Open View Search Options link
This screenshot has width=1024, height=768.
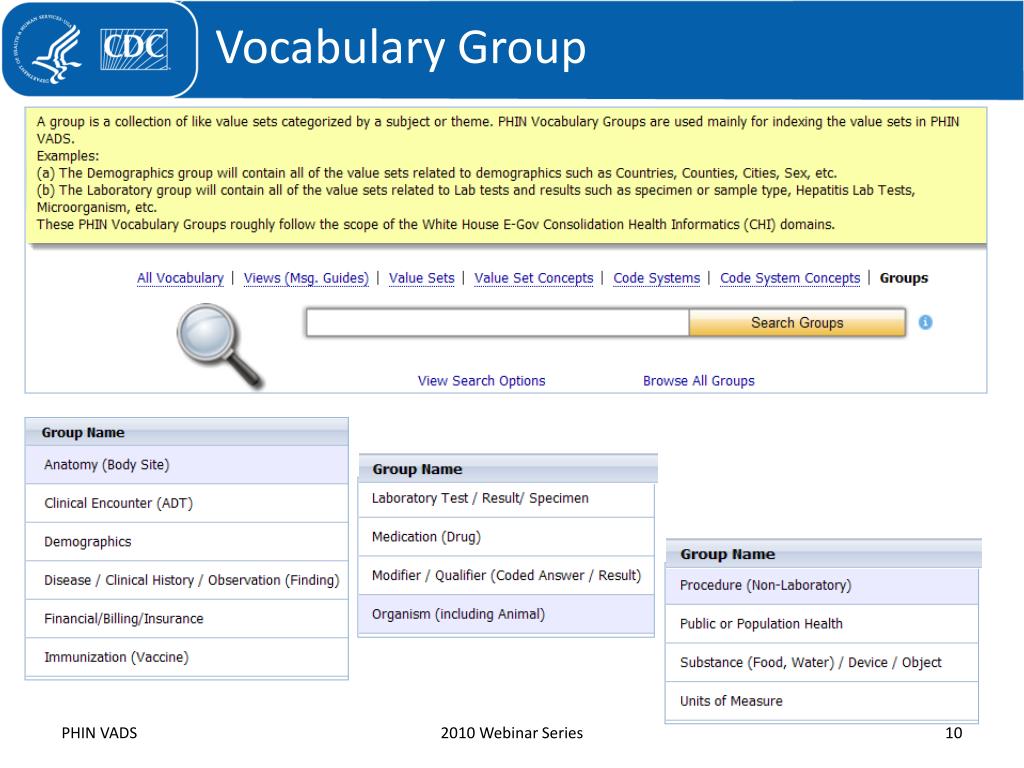[x=481, y=381]
